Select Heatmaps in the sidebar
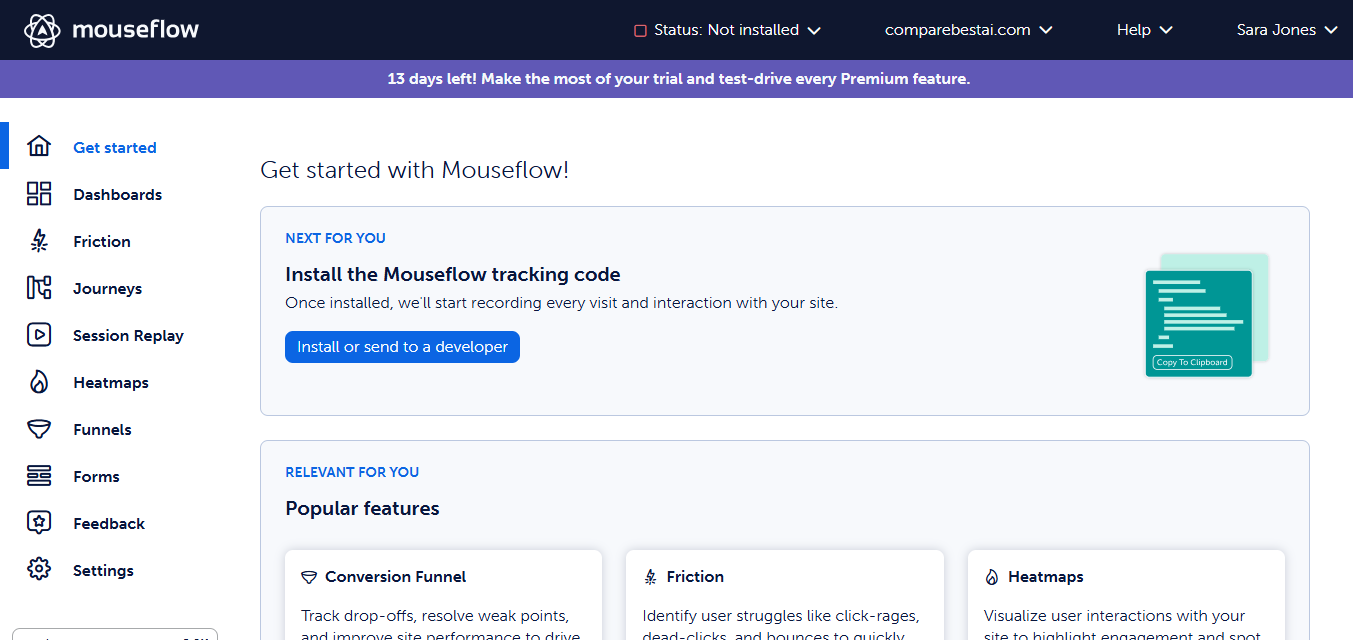This screenshot has width=1353, height=640. [111, 383]
